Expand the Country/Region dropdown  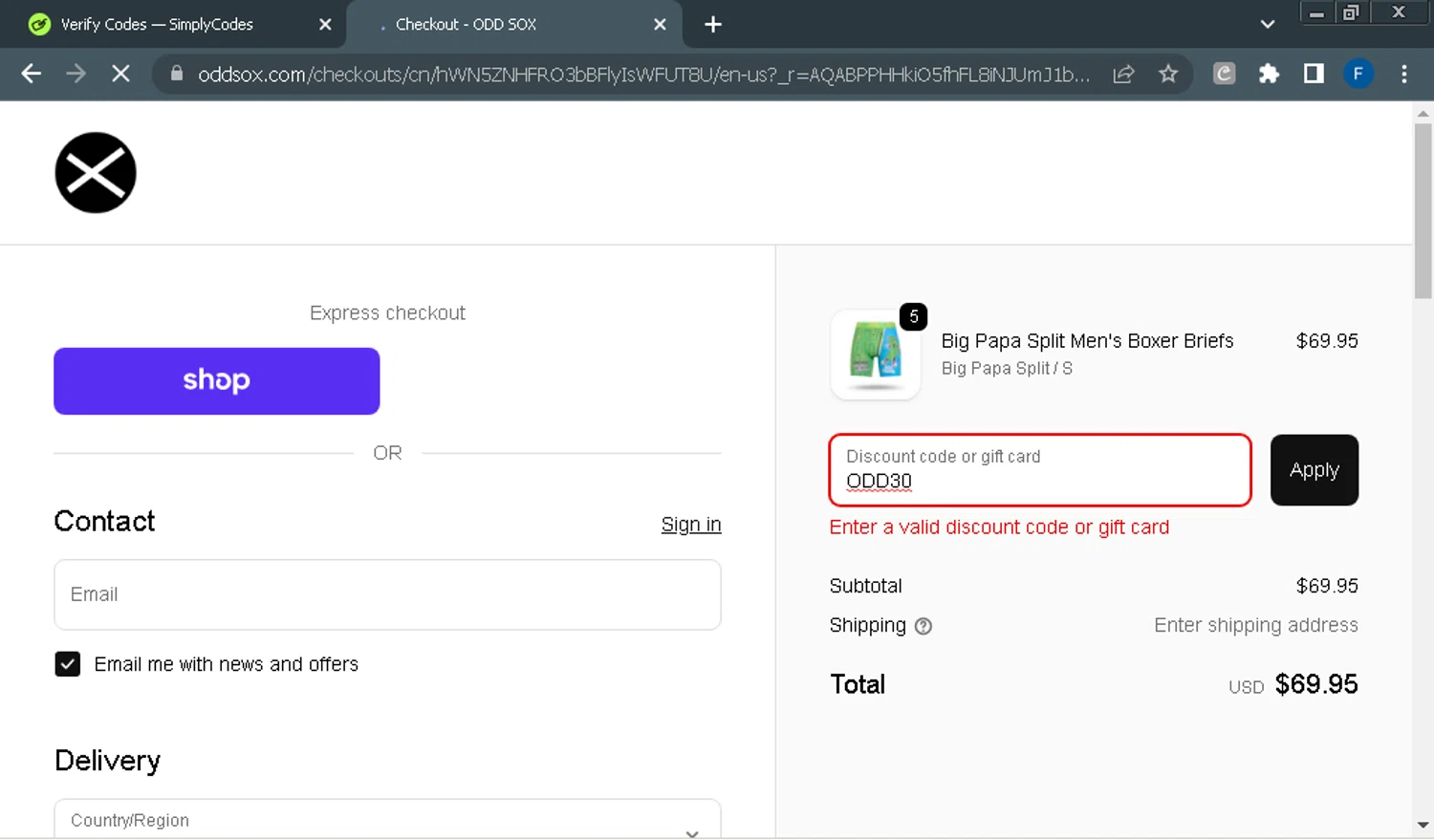pos(387,820)
